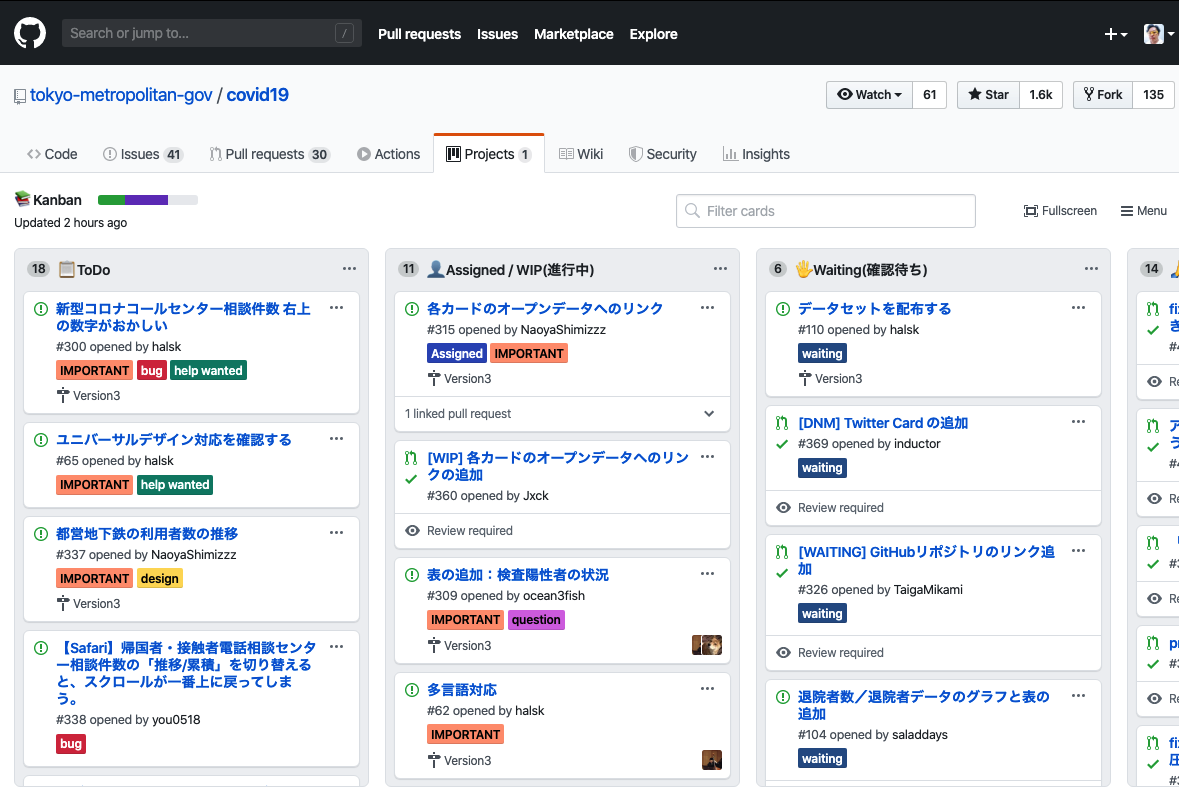This screenshot has height=796, width=1179.
Task: Click assignee avatar on 多言語対応 card
Action: point(711,760)
